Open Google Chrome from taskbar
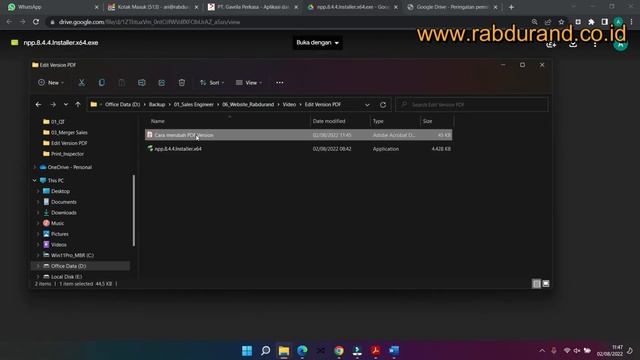Screen dimensions: 640x360 click(339, 351)
